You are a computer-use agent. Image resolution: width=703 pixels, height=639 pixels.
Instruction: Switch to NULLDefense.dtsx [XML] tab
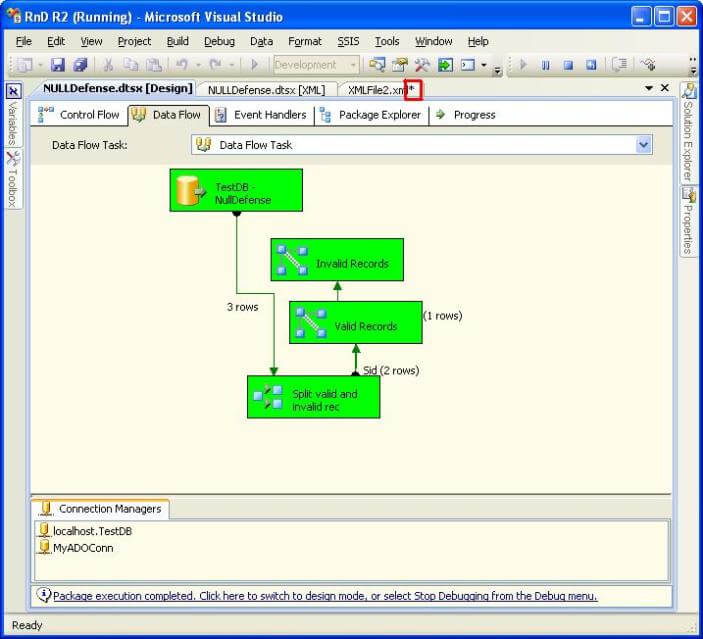pos(266,90)
